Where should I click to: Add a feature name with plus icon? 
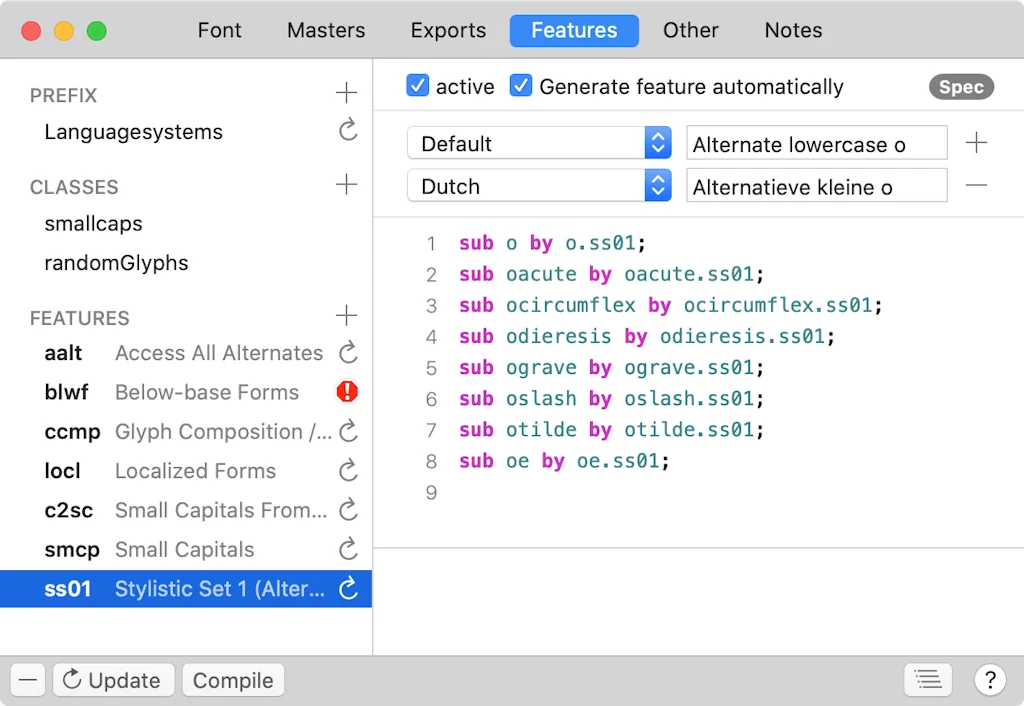click(x=976, y=143)
